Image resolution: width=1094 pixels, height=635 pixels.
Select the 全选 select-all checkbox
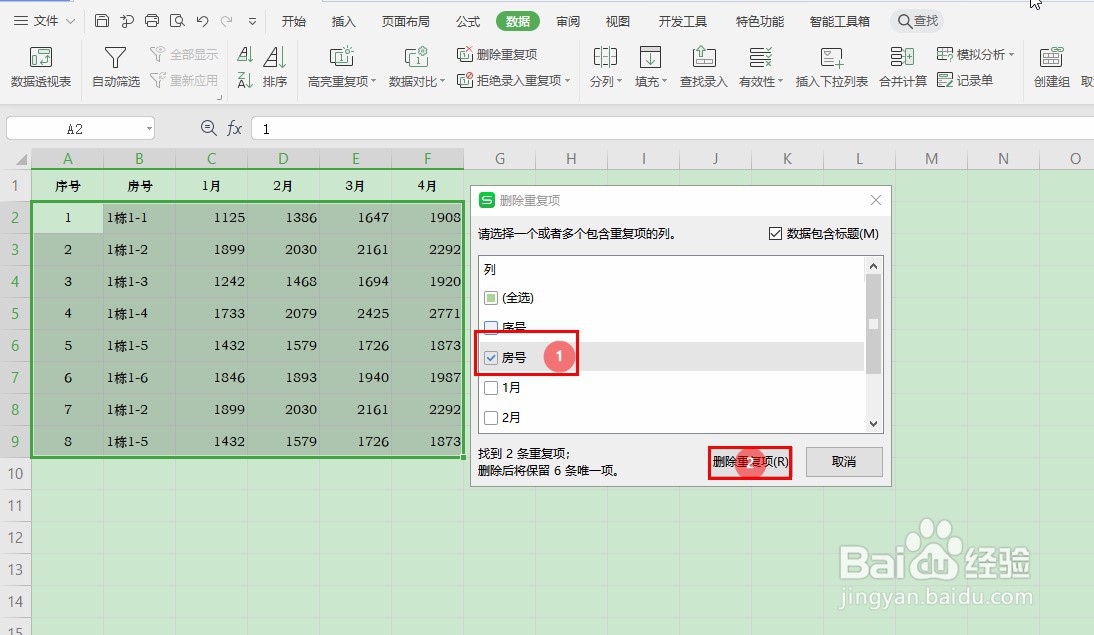[489, 296]
